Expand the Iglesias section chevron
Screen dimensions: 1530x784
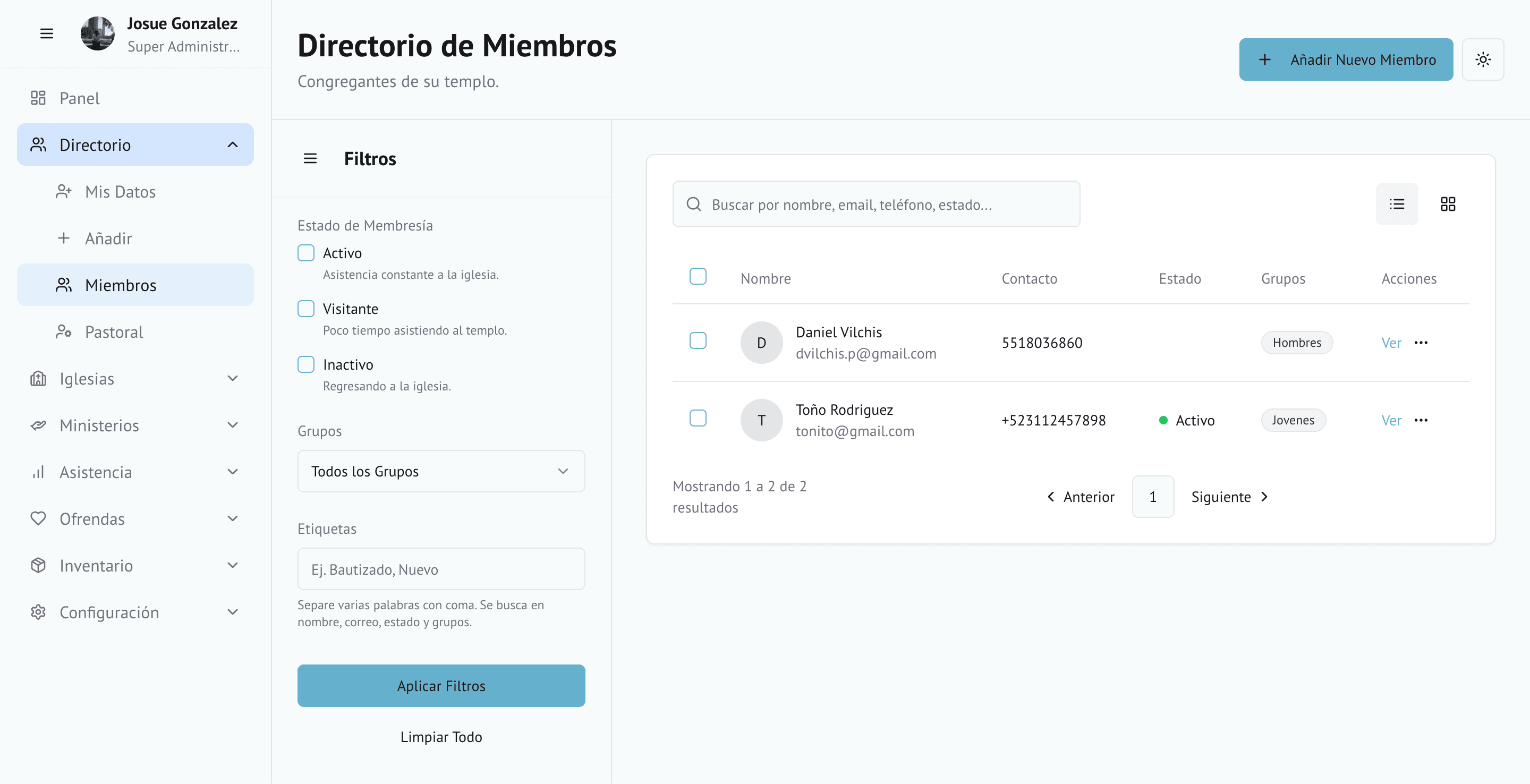click(233, 379)
